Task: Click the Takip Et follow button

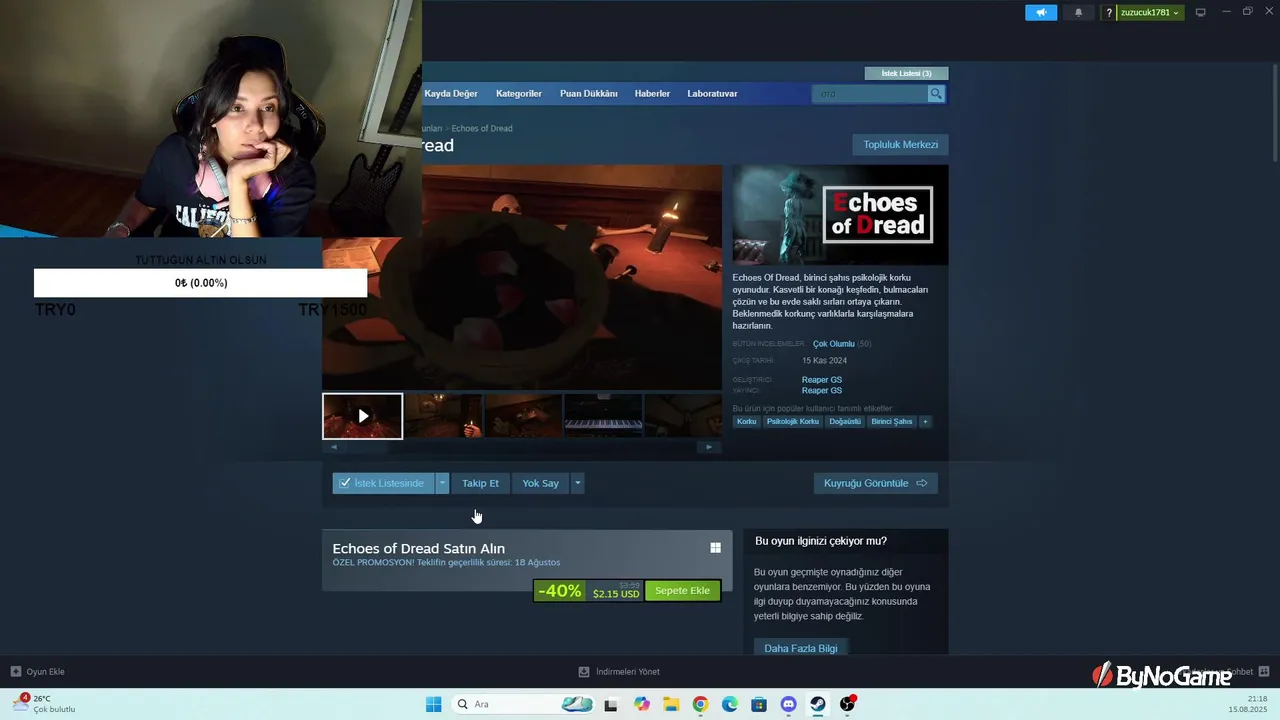Action: click(480, 483)
